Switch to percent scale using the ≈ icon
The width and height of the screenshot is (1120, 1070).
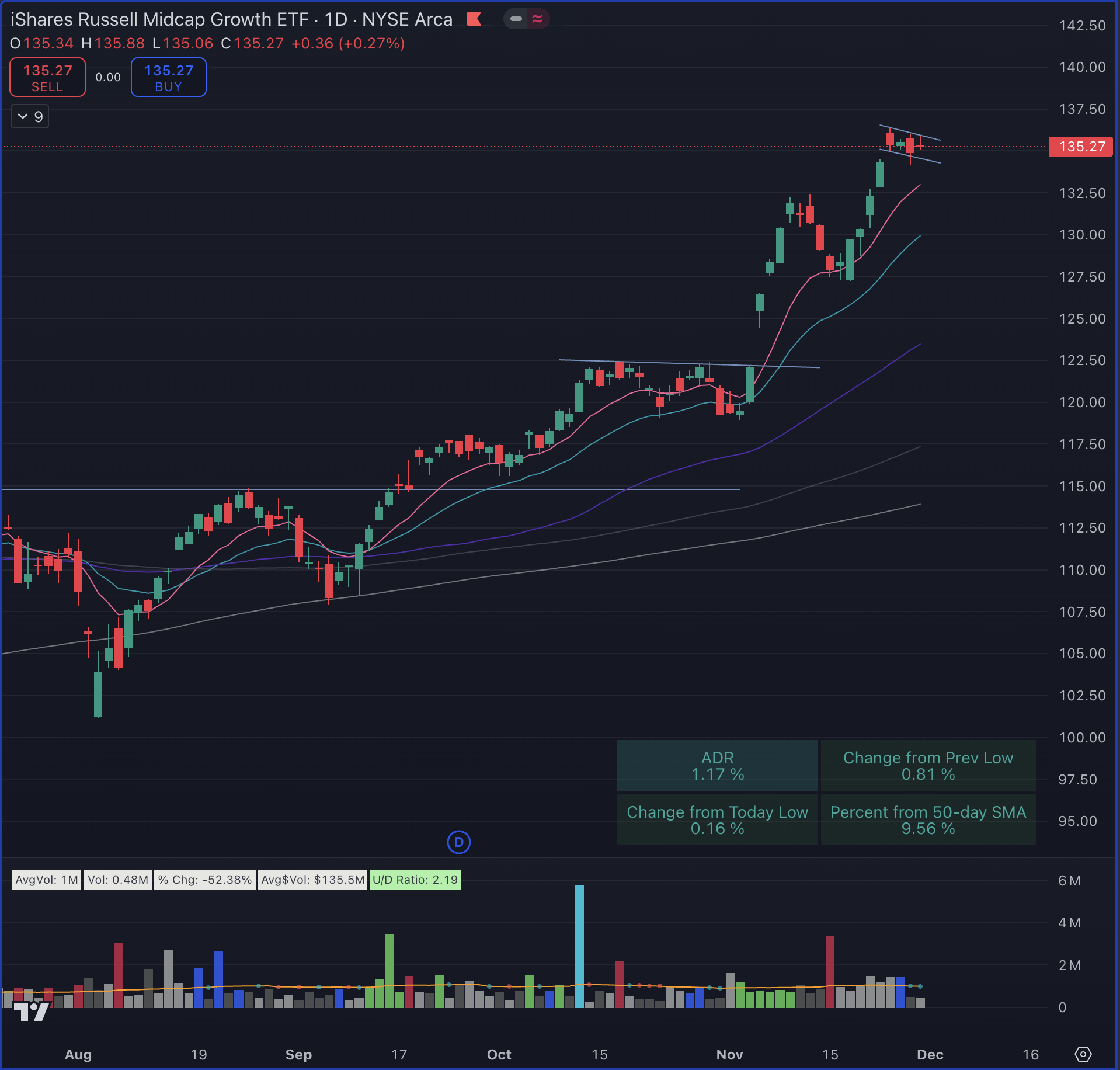tap(538, 19)
